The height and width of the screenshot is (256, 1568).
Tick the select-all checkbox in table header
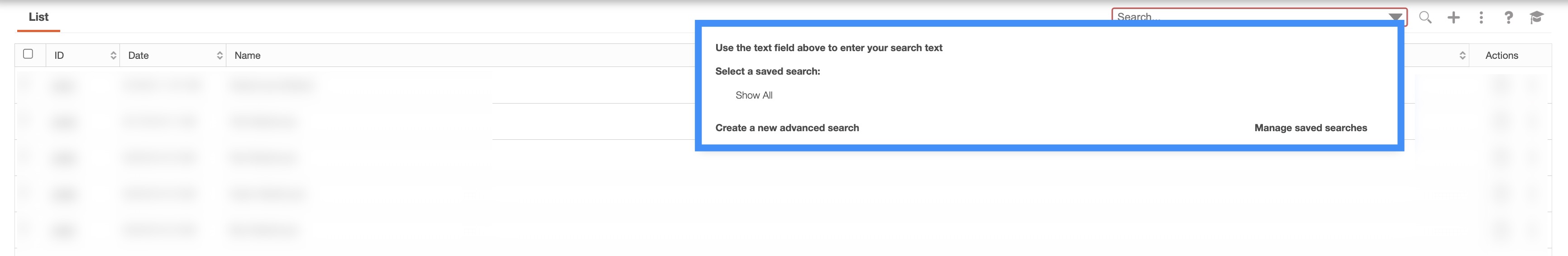(28, 54)
